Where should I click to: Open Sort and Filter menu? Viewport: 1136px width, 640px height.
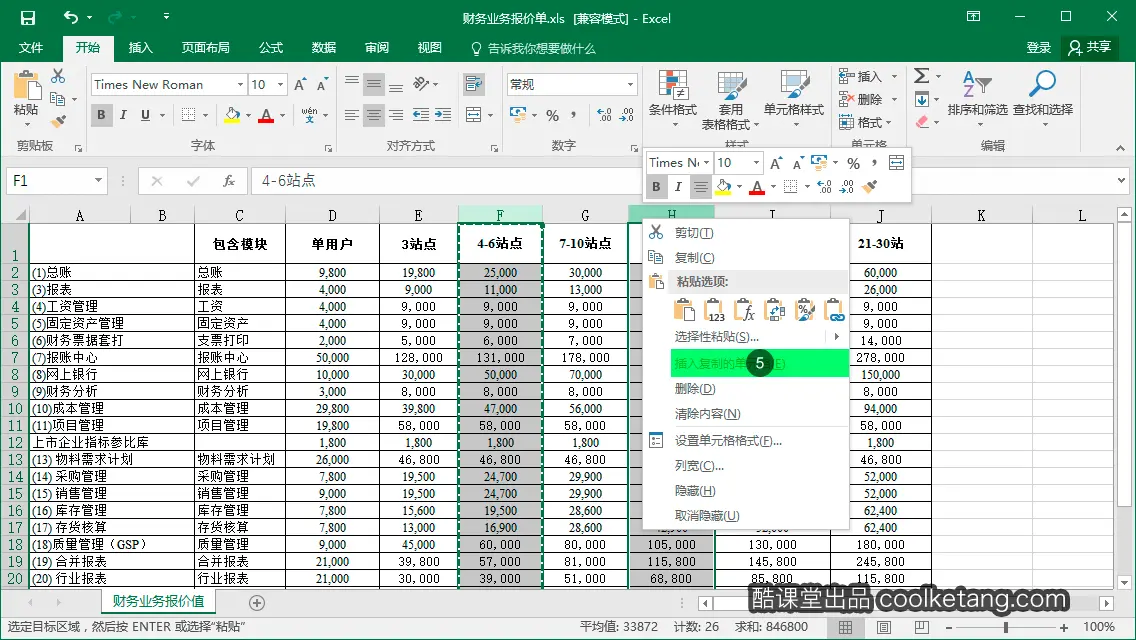pyautogui.click(x=977, y=100)
